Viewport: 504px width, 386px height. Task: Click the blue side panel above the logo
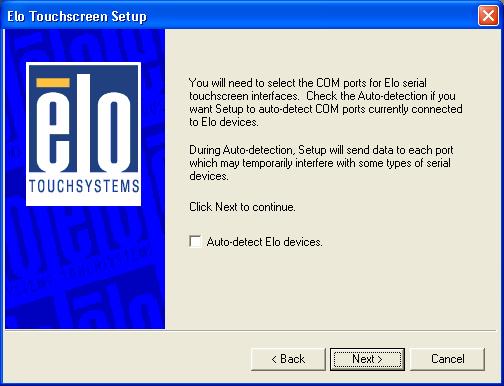coord(85,45)
